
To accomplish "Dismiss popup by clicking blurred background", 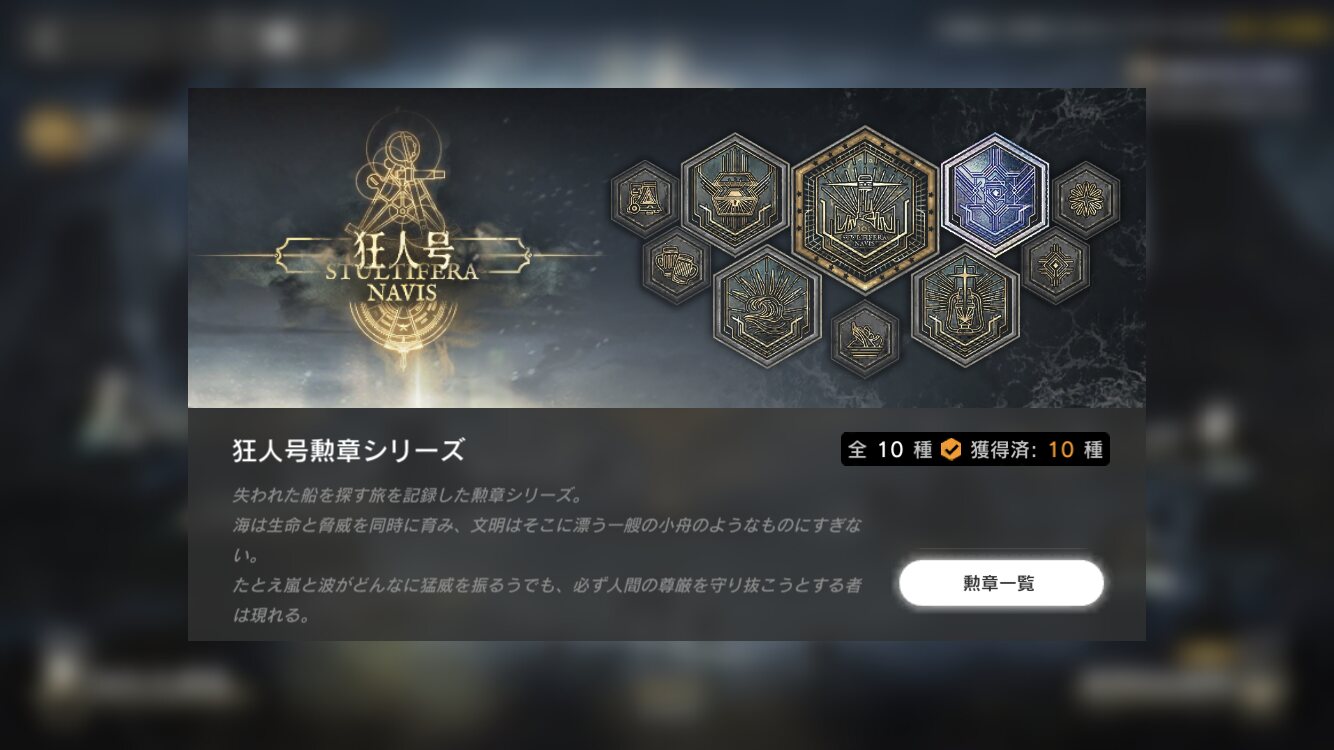I will [x=90, y=400].
